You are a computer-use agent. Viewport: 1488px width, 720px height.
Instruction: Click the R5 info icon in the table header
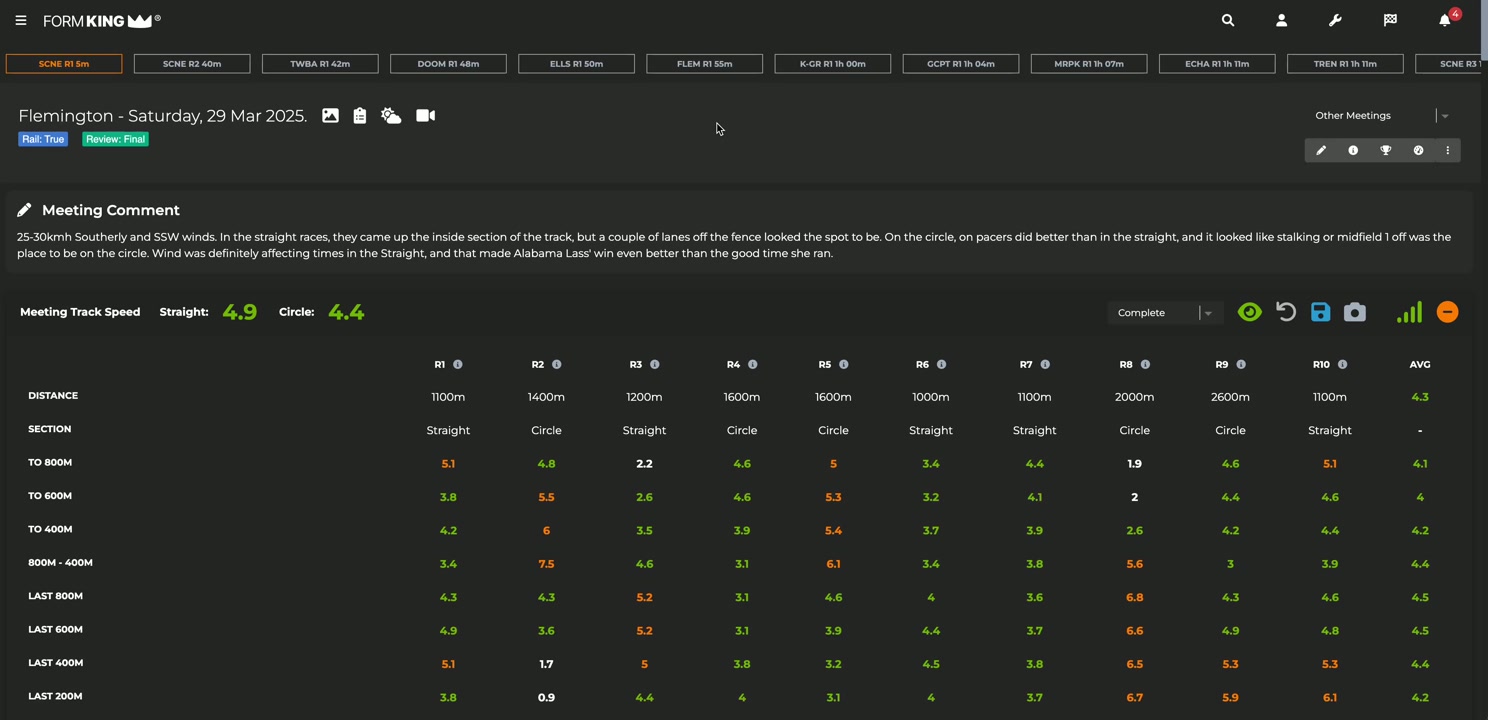click(x=843, y=364)
